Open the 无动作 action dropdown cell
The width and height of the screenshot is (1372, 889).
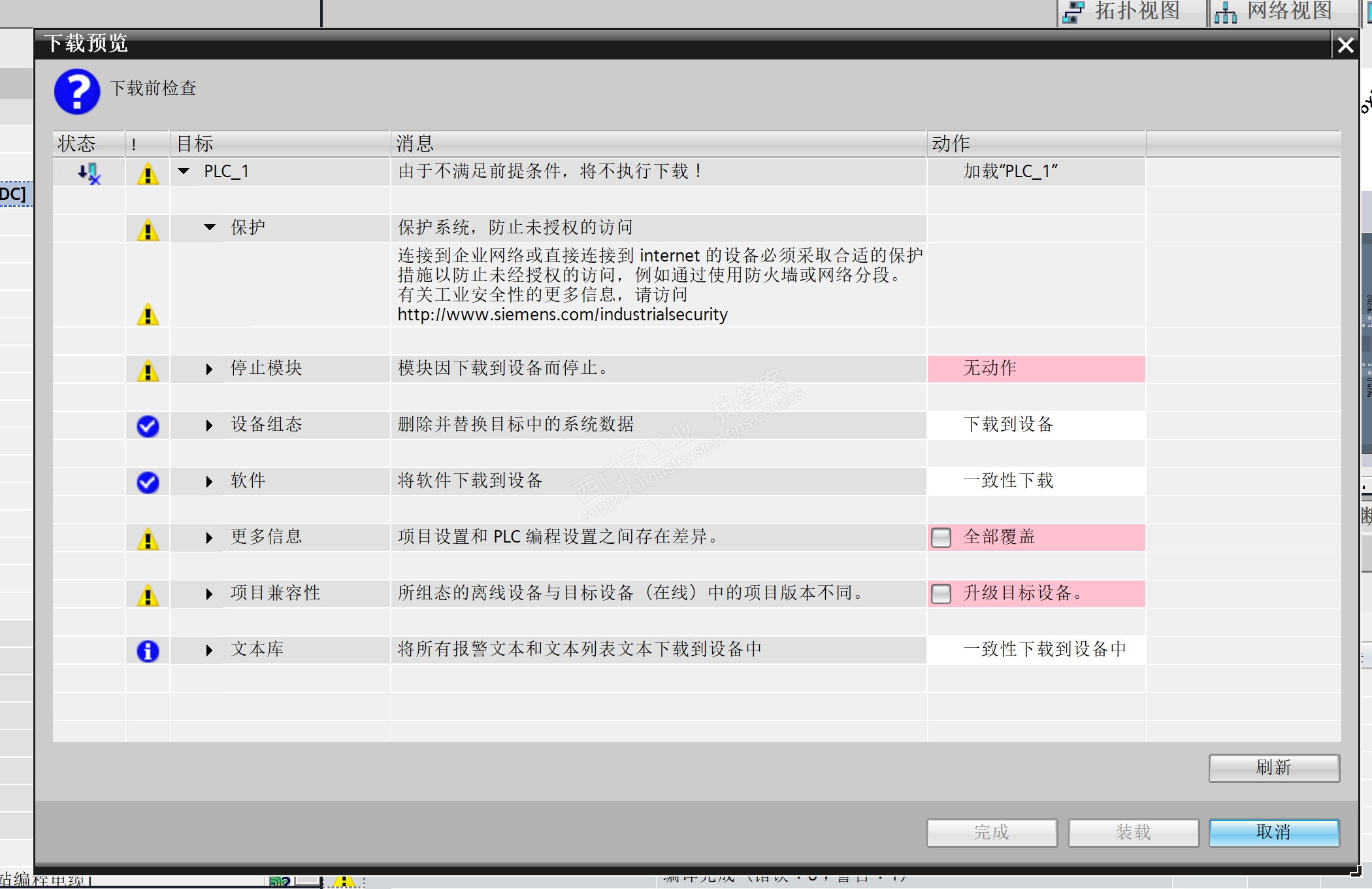click(1036, 369)
